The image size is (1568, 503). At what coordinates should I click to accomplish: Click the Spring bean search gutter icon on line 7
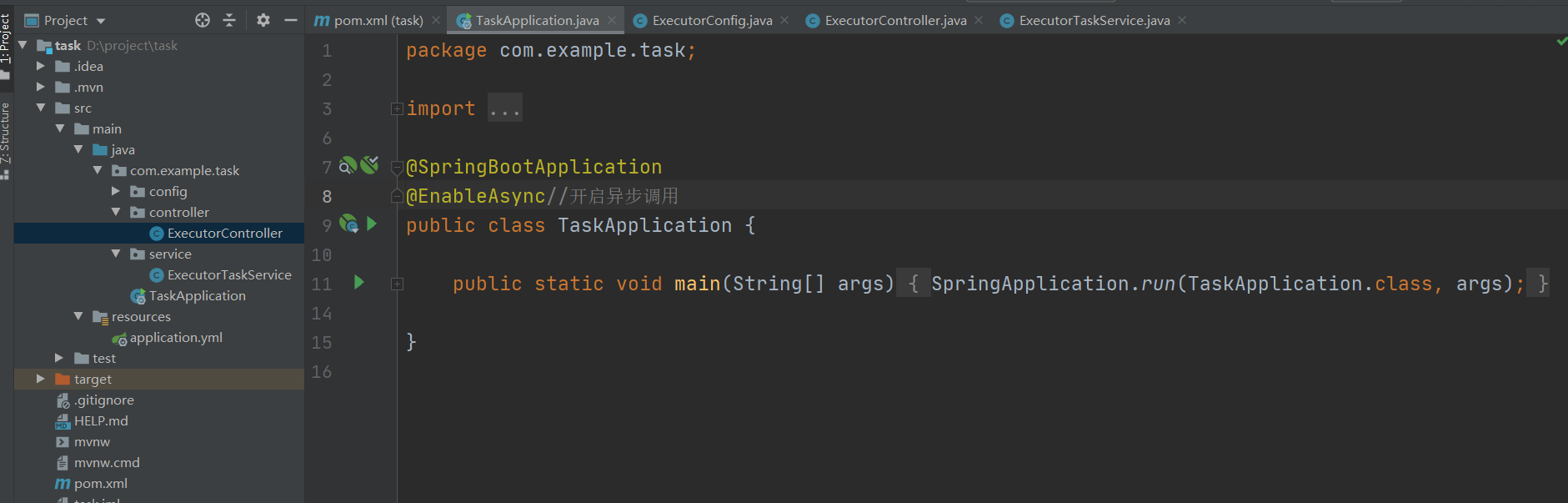(x=348, y=166)
